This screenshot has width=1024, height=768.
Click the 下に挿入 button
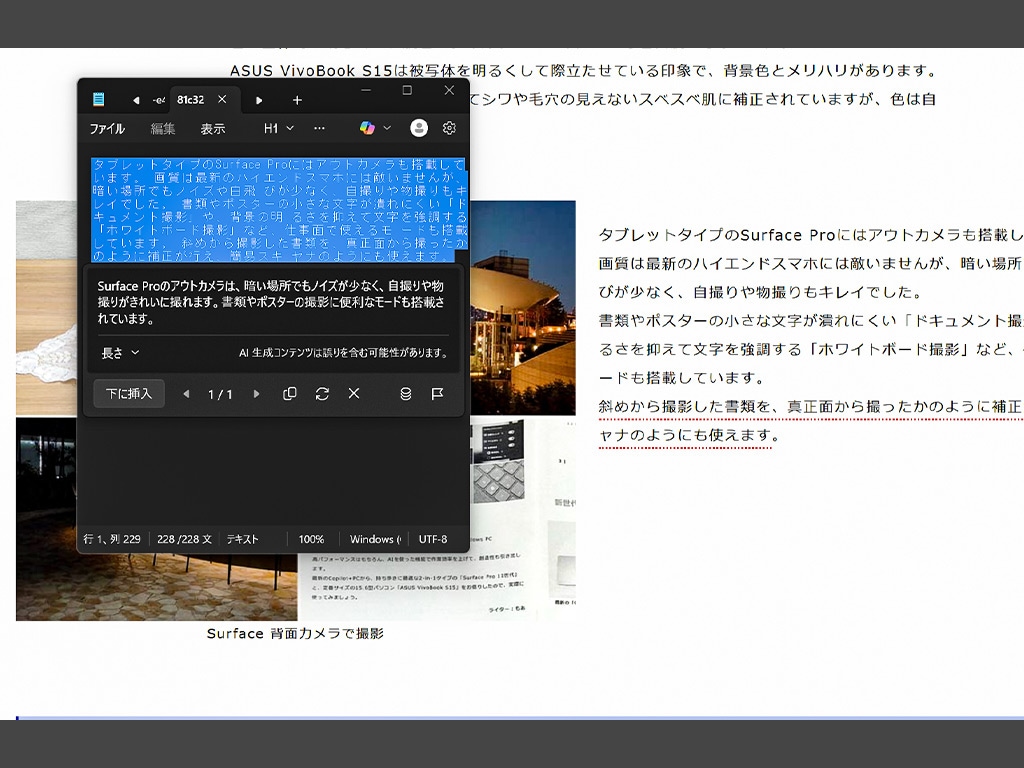129,394
